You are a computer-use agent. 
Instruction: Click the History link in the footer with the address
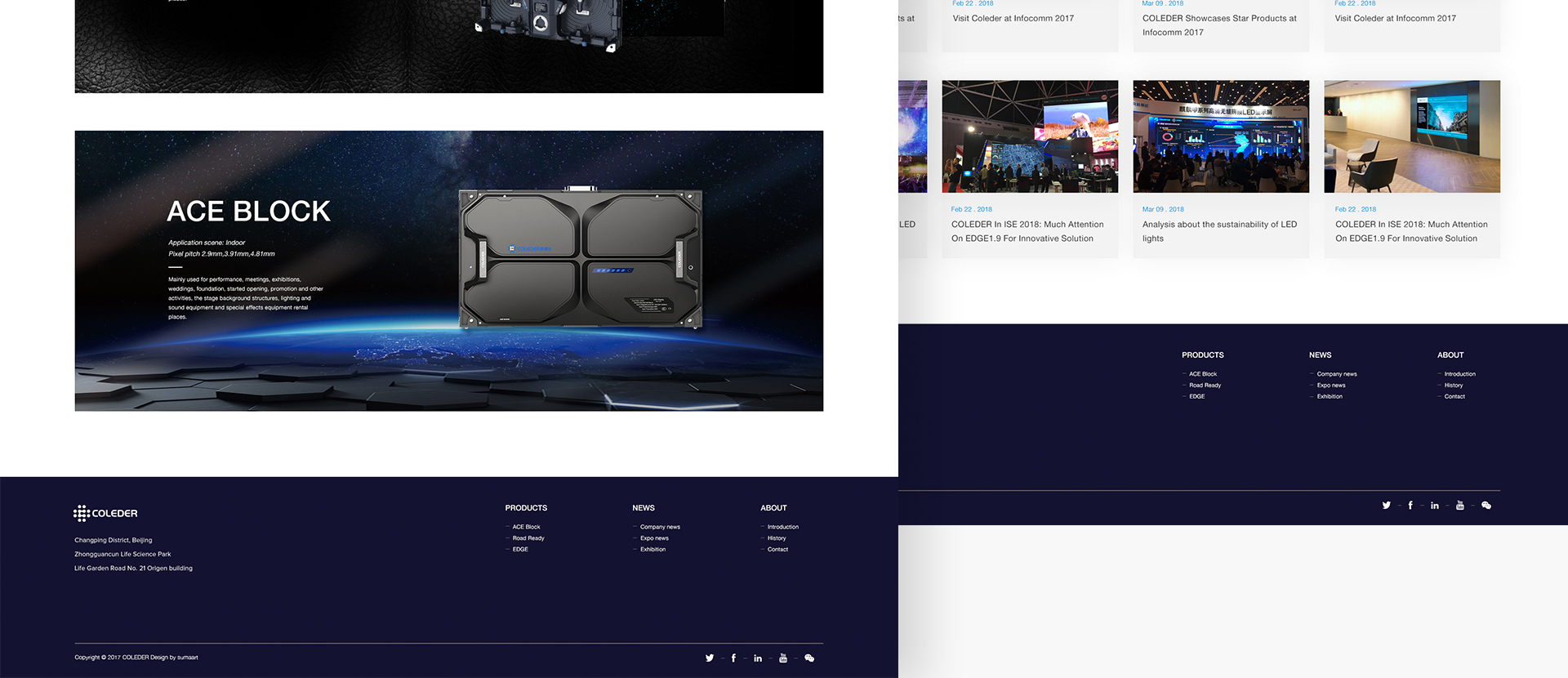tap(777, 538)
